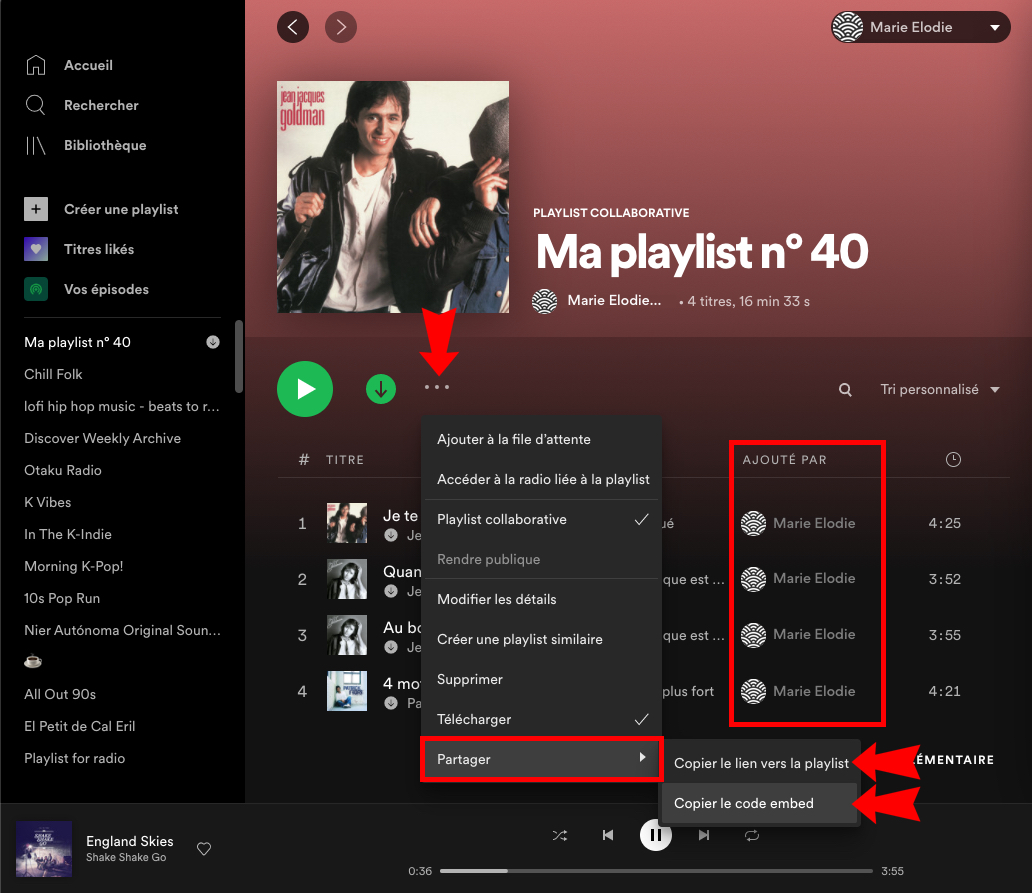Like the track England Skies

(204, 848)
